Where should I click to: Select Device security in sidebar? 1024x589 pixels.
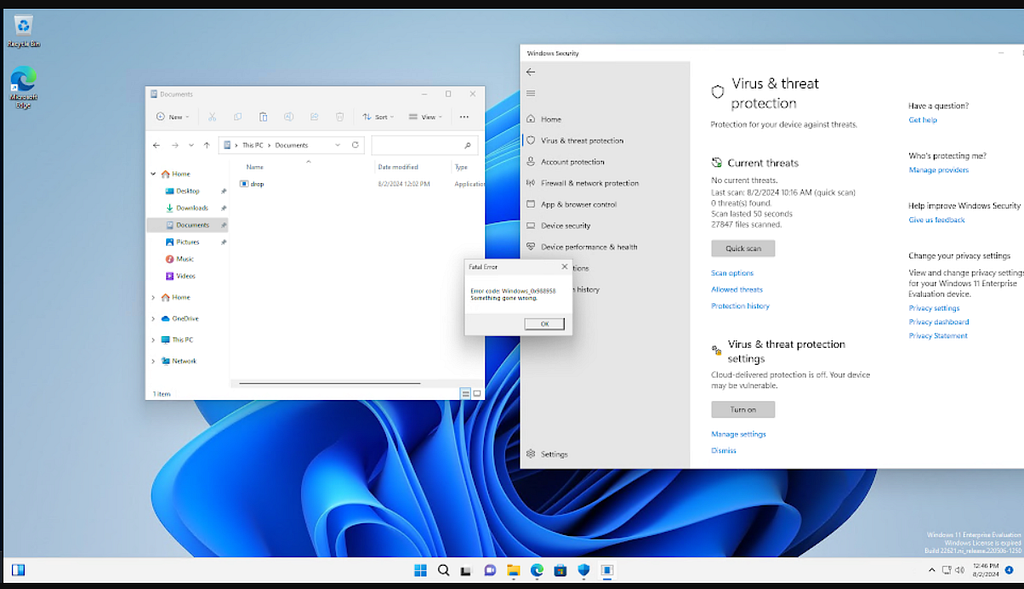click(x=606, y=225)
